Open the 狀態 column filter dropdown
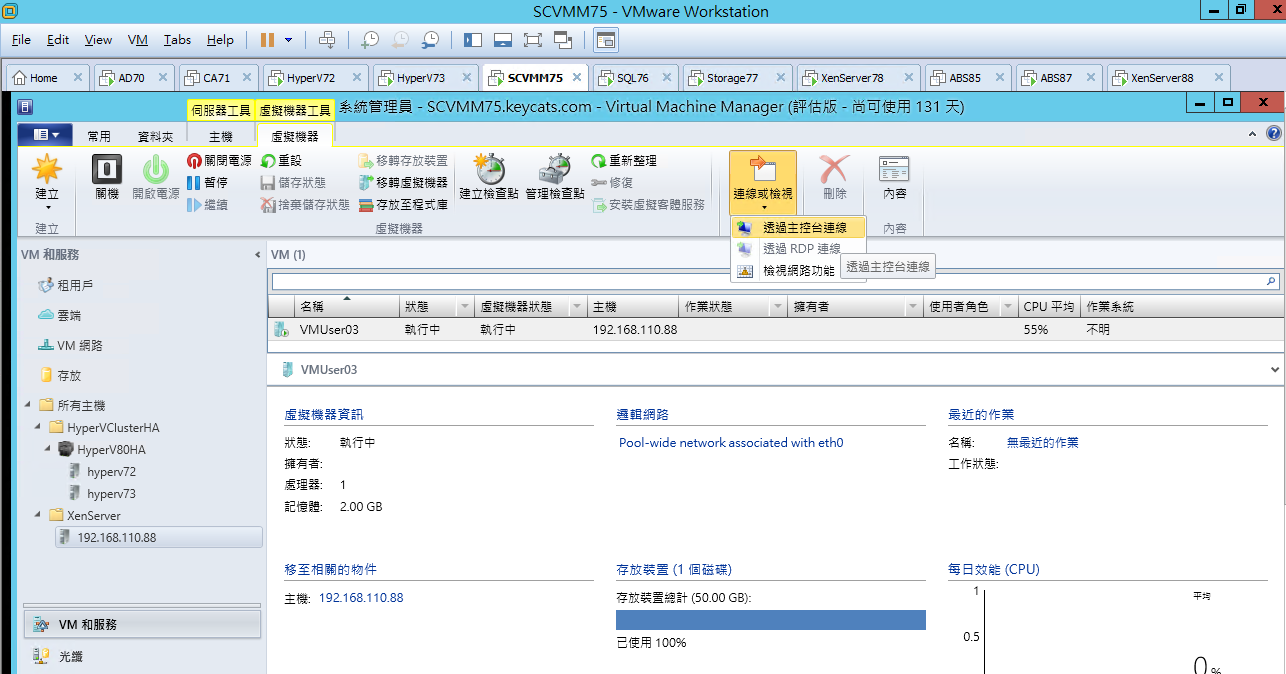Viewport: 1286px width, 674px height. [x=465, y=307]
